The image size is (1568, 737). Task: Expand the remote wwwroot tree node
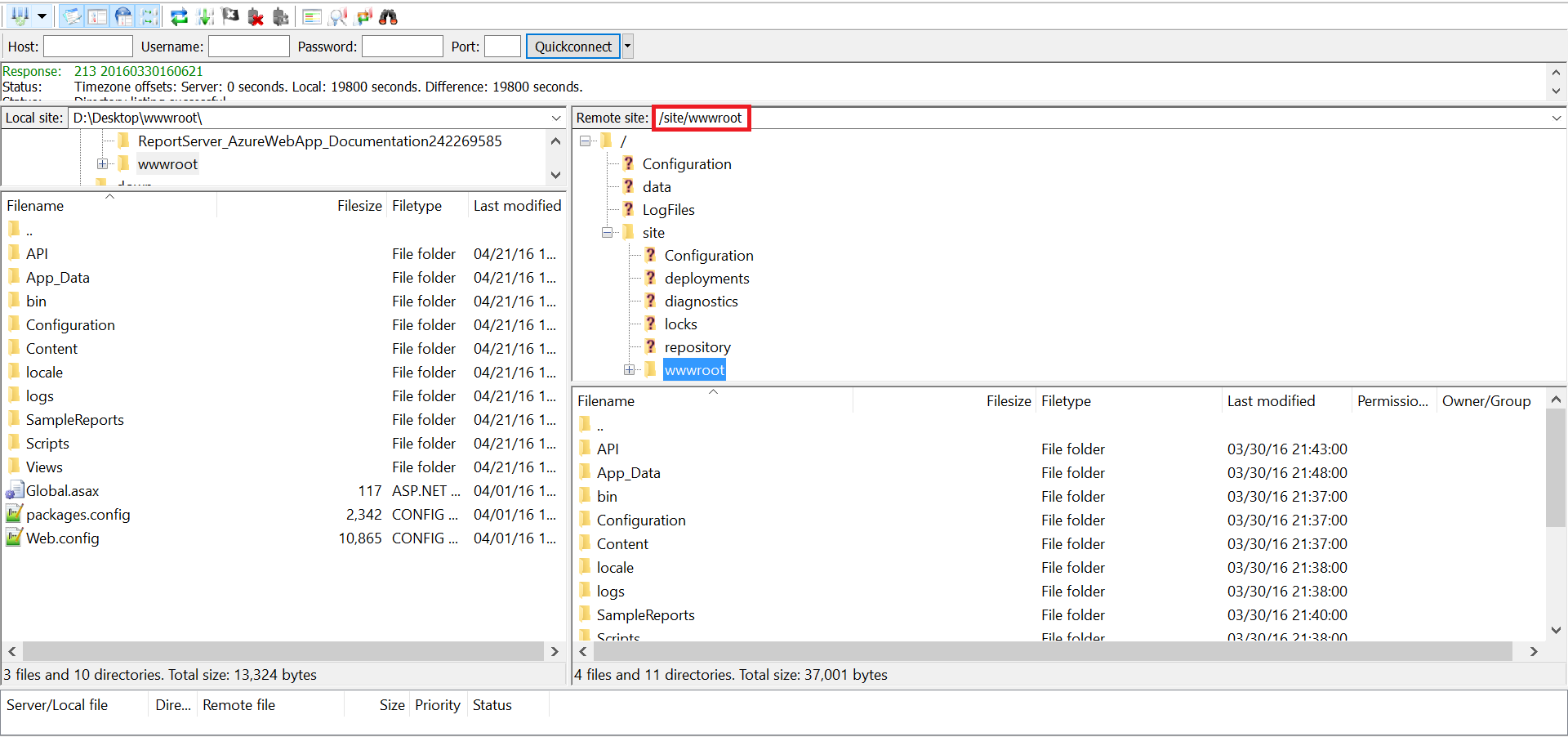(x=630, y=370)
